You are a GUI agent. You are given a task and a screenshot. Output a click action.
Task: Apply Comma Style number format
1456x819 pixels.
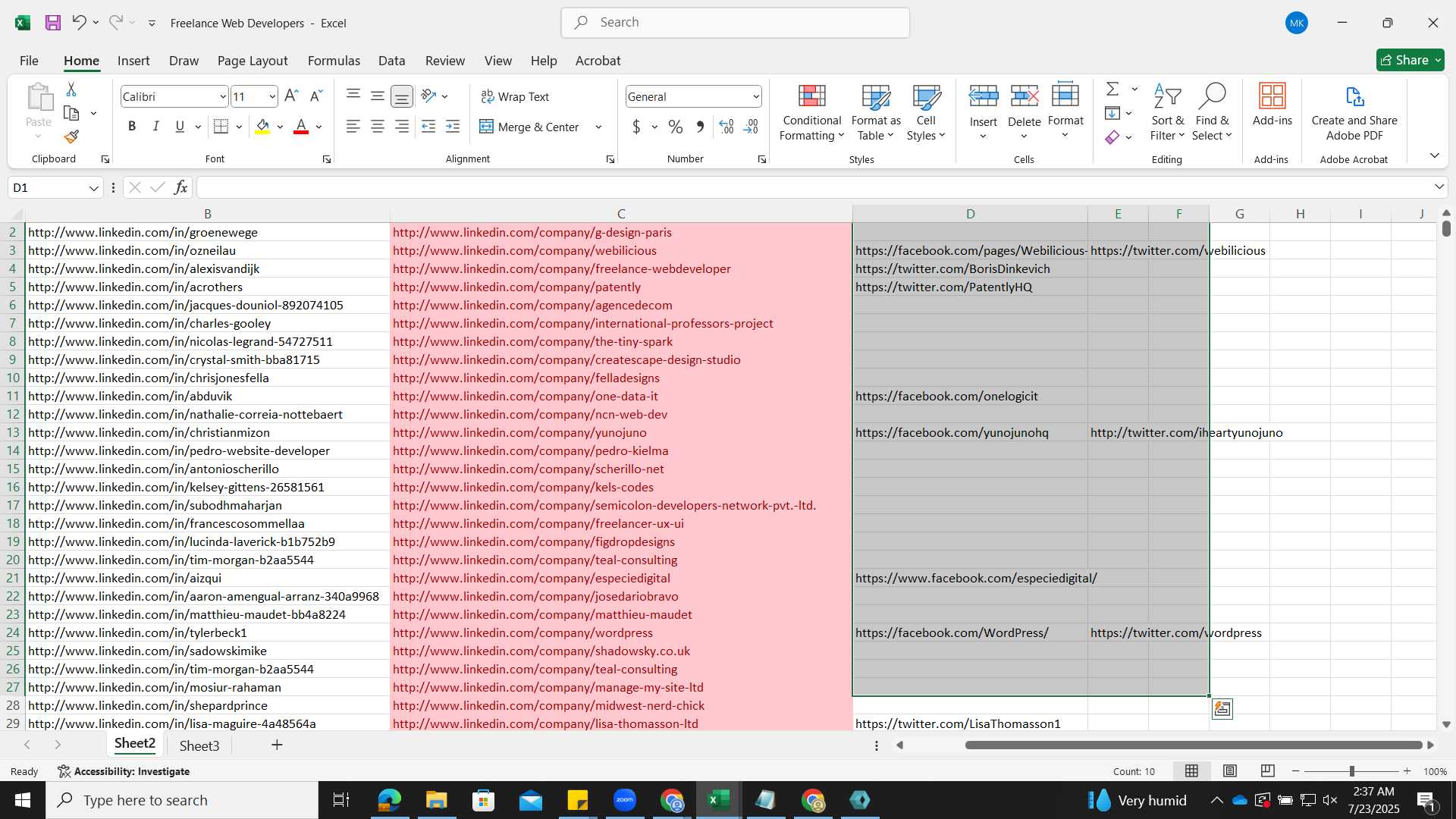tap(701, 127)
